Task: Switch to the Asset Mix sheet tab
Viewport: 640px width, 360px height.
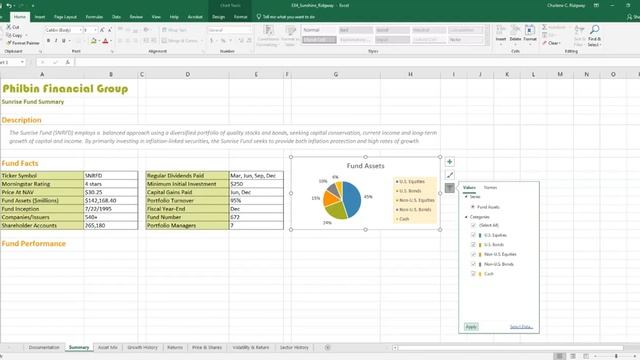Action: 108,348
